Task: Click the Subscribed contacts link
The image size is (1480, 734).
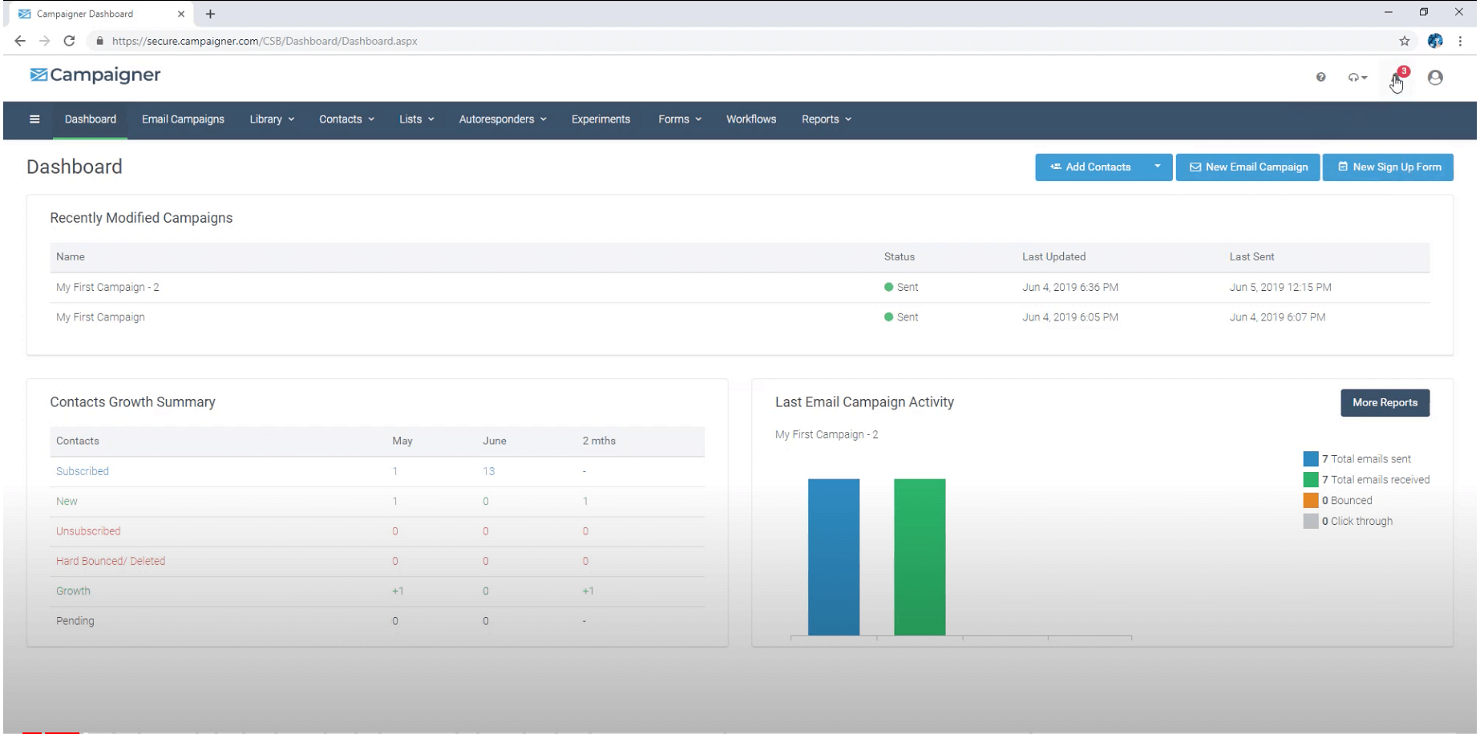Action: point(82,471)
